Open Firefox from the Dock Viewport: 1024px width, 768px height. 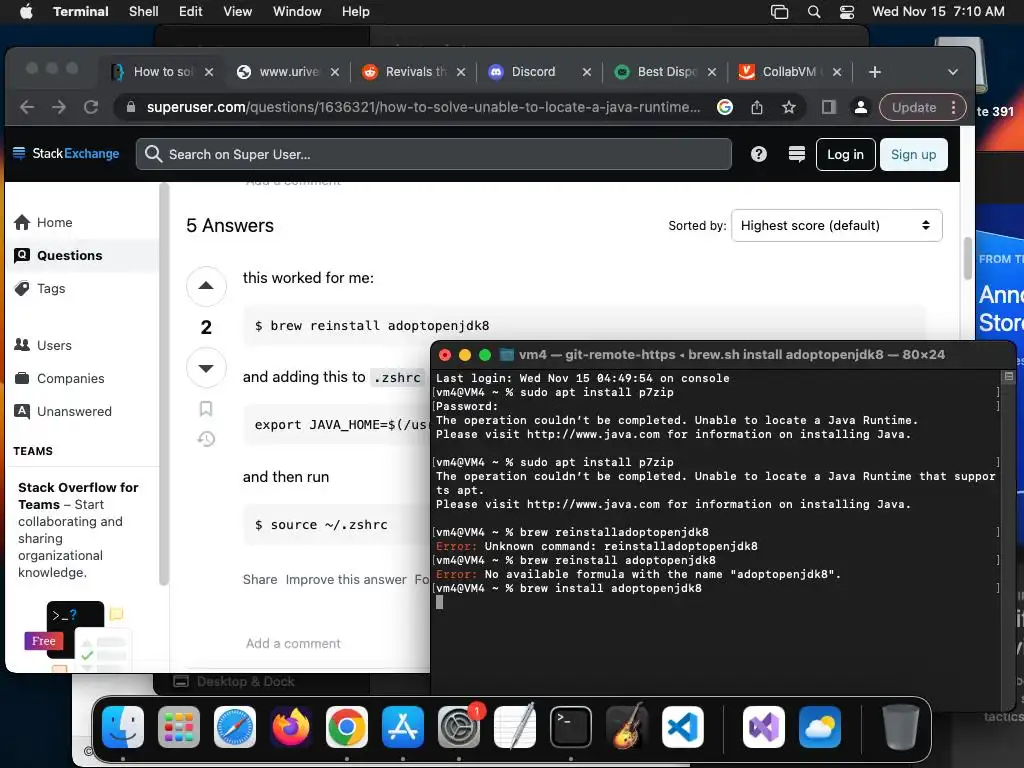tap(291, 727)
